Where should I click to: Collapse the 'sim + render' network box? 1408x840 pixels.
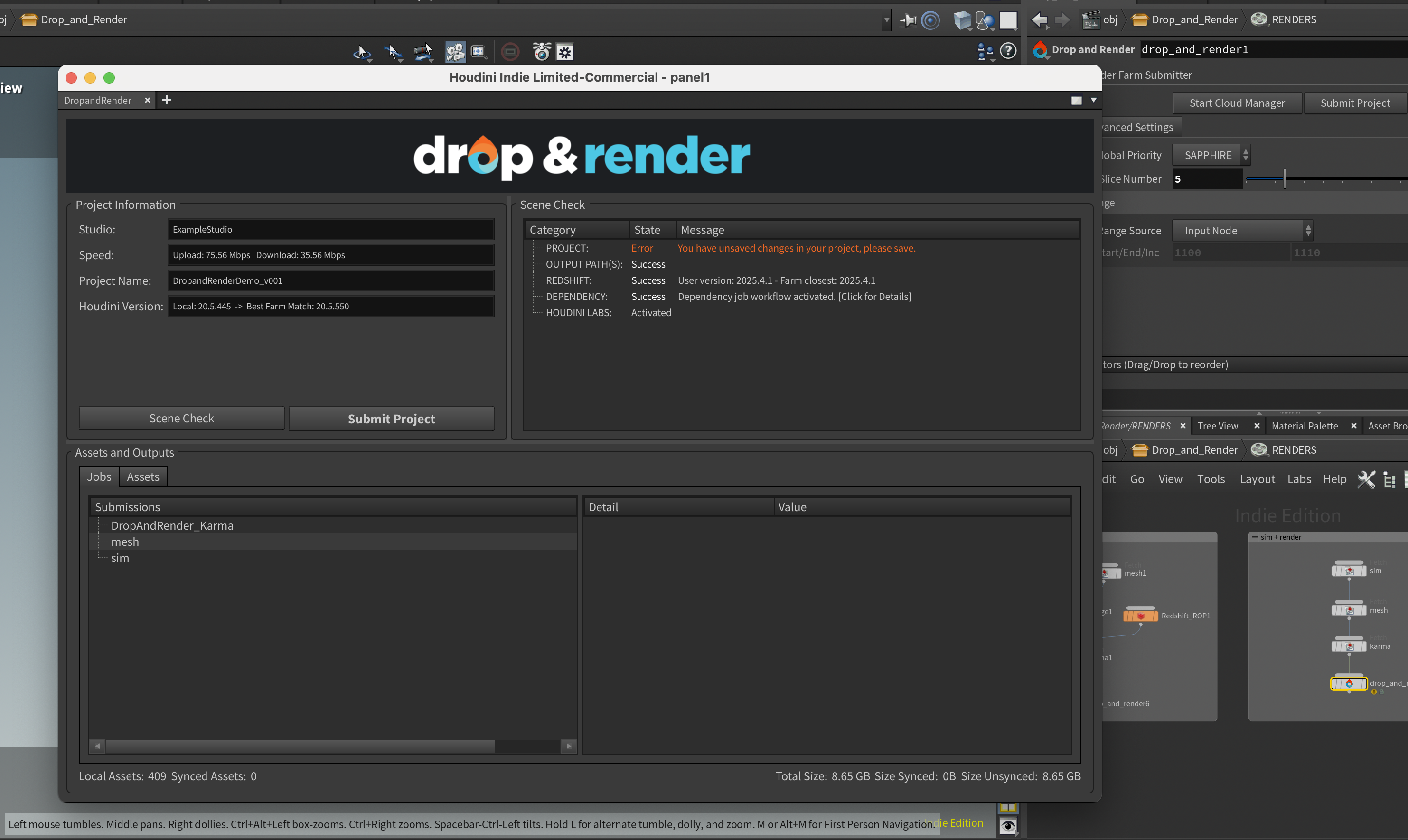pos(1255,537)
